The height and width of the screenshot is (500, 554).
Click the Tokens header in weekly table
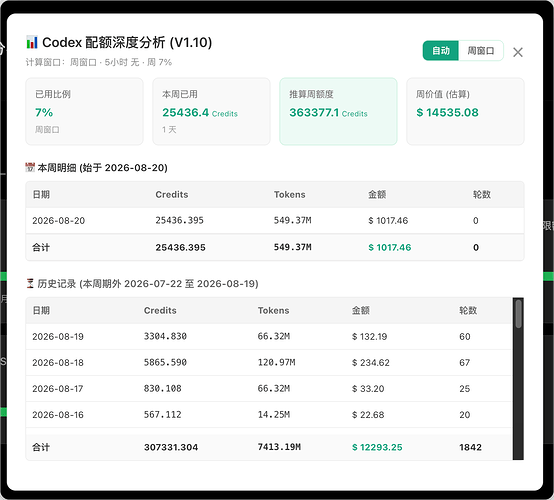289,194
